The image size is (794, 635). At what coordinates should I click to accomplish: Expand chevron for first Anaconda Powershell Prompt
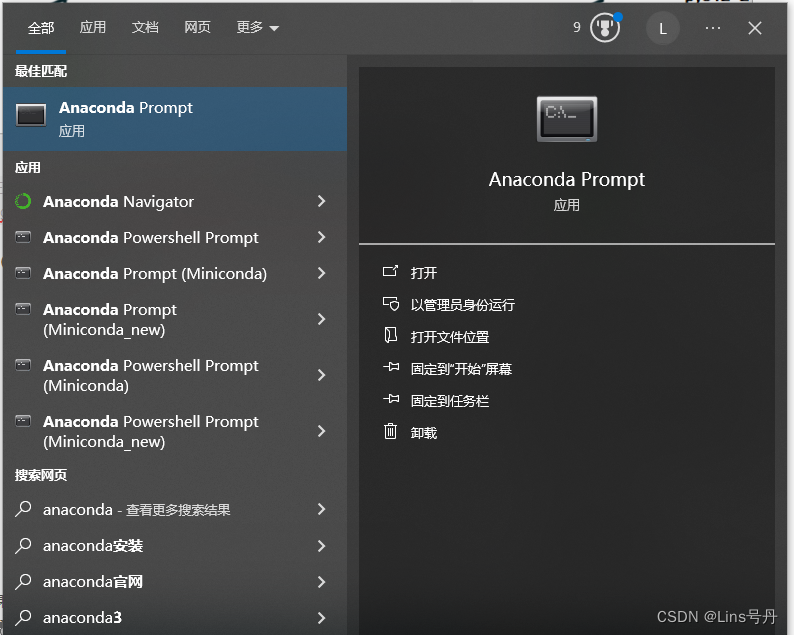click(x=322, y=237)
